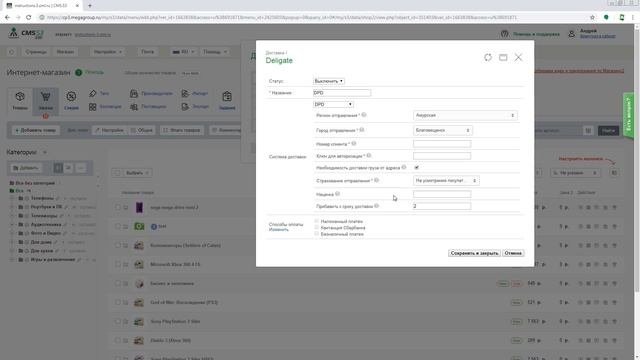
Task: Click into the Ключ для авторизации input field
Action: coord(442,156)
